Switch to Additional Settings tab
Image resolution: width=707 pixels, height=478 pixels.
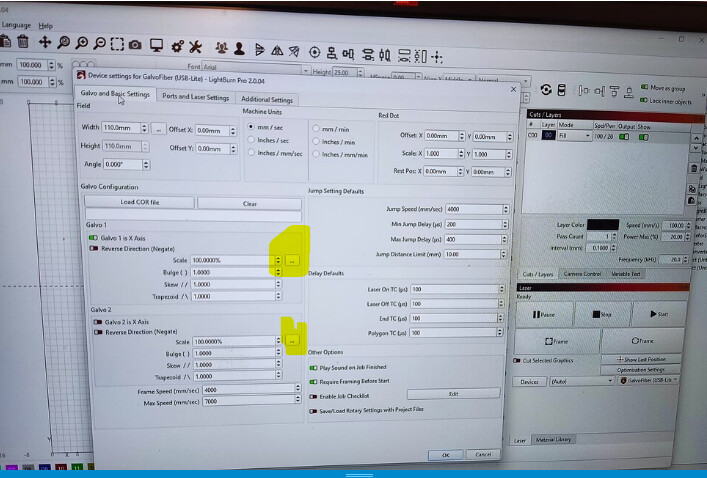267,99
